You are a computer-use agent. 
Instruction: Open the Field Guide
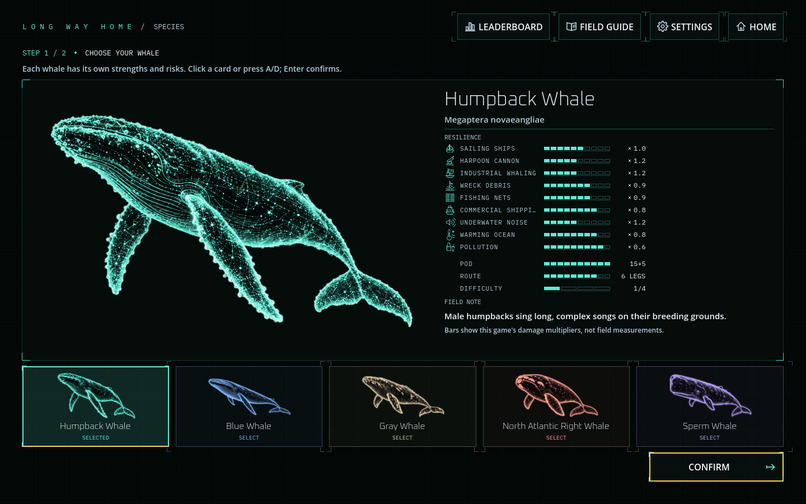click(x=599, y=27)
